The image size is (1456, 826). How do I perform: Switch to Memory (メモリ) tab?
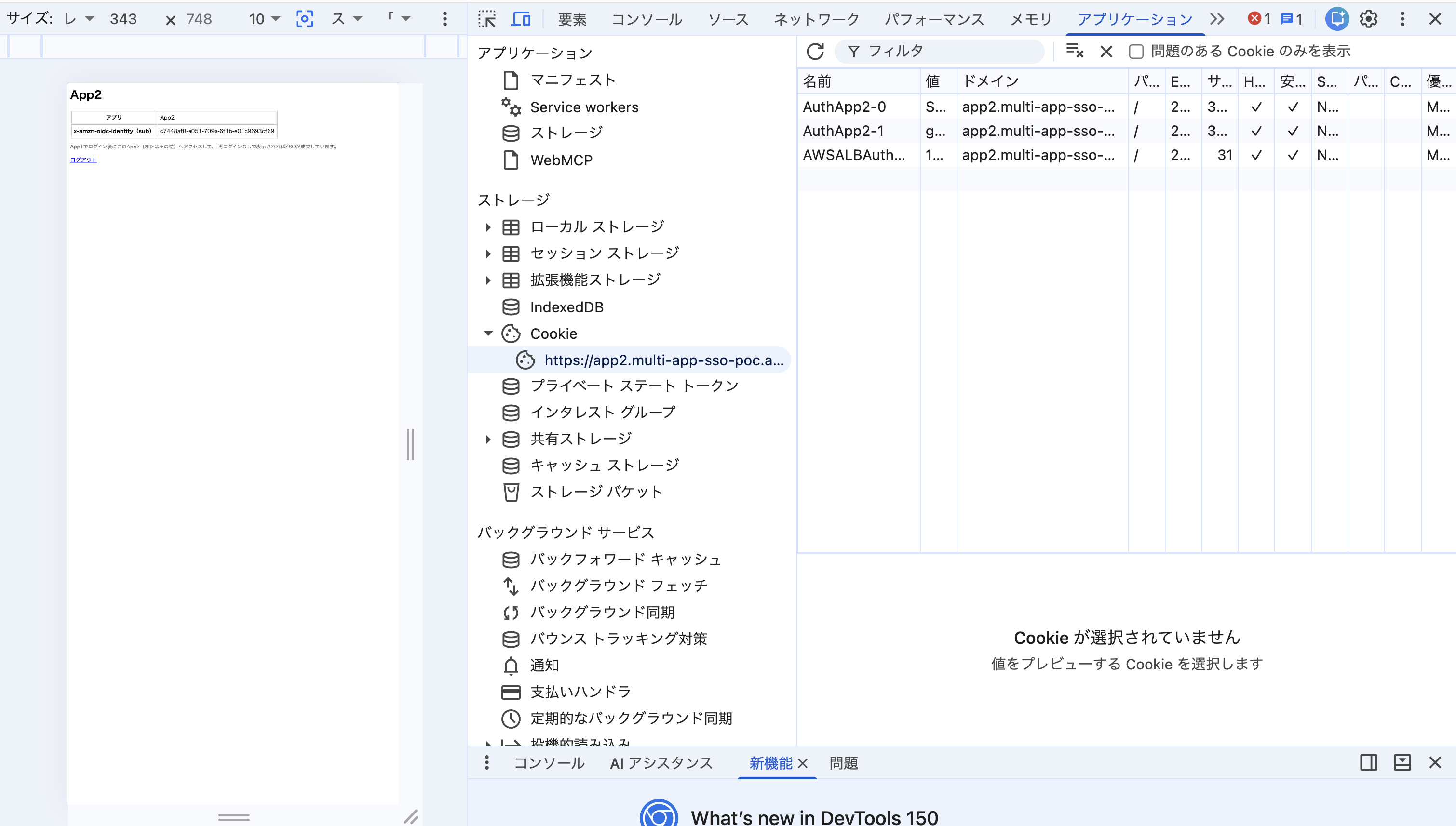point(1031,20)
